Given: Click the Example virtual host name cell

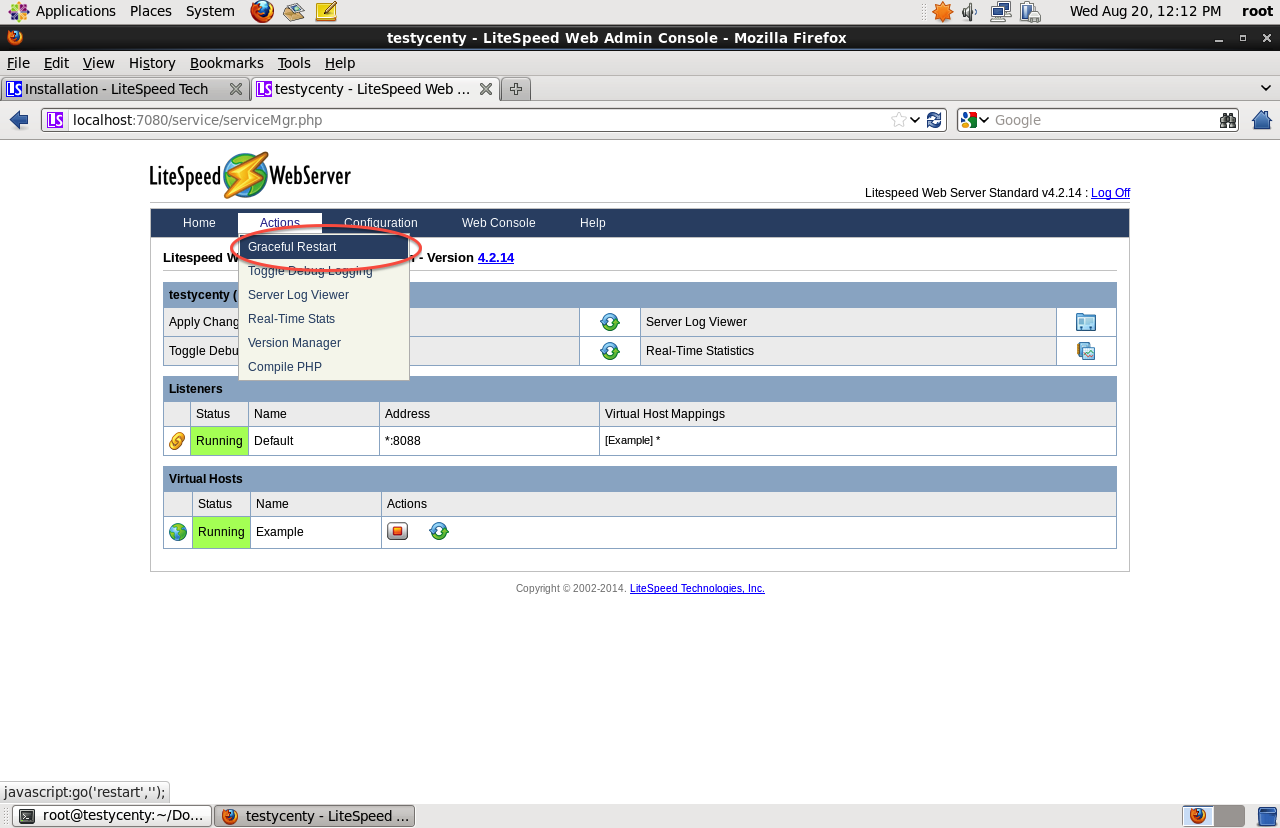Looking at the screenshot, I should point(316,532).
